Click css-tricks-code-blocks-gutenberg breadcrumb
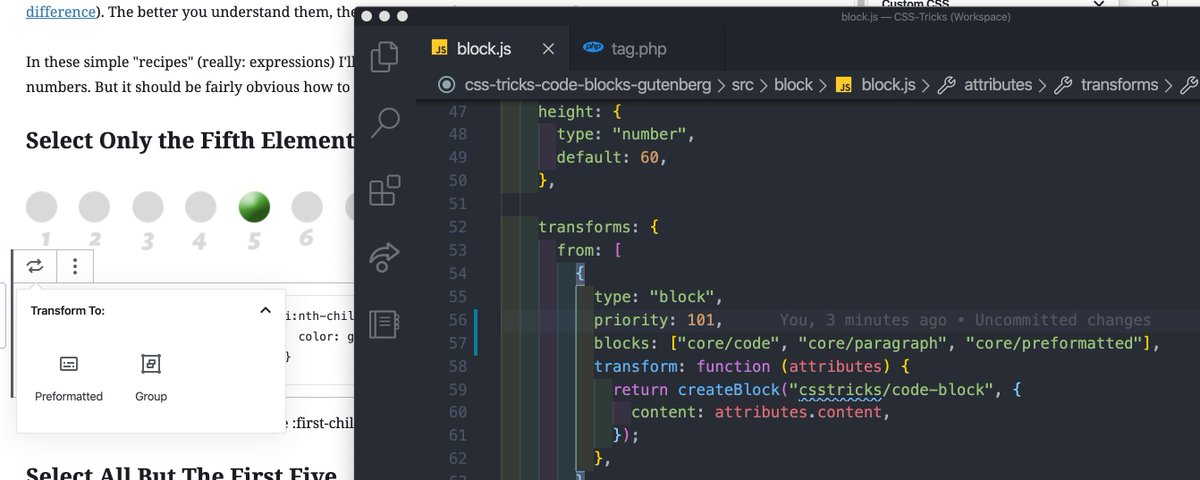The width and height of the screenshot is (1200, 480). coord(590,85)
